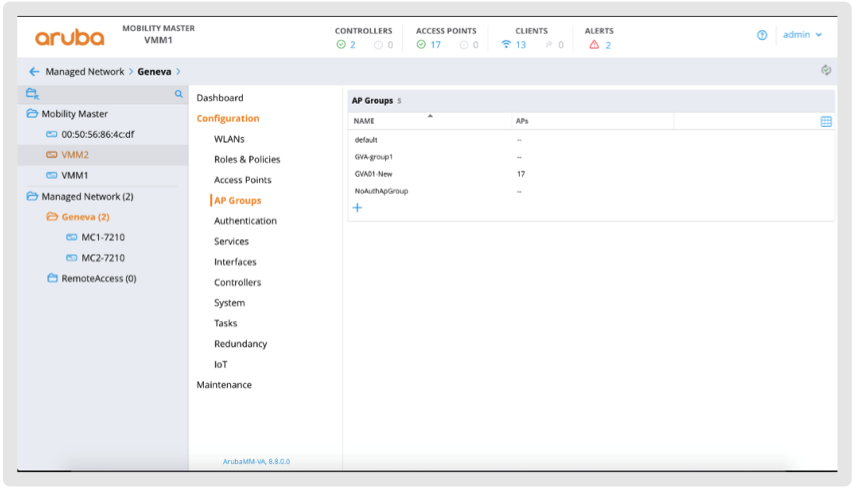Select the GVA01-New AP group row
The width and height of the screenshot is (853, 488).
373,174
